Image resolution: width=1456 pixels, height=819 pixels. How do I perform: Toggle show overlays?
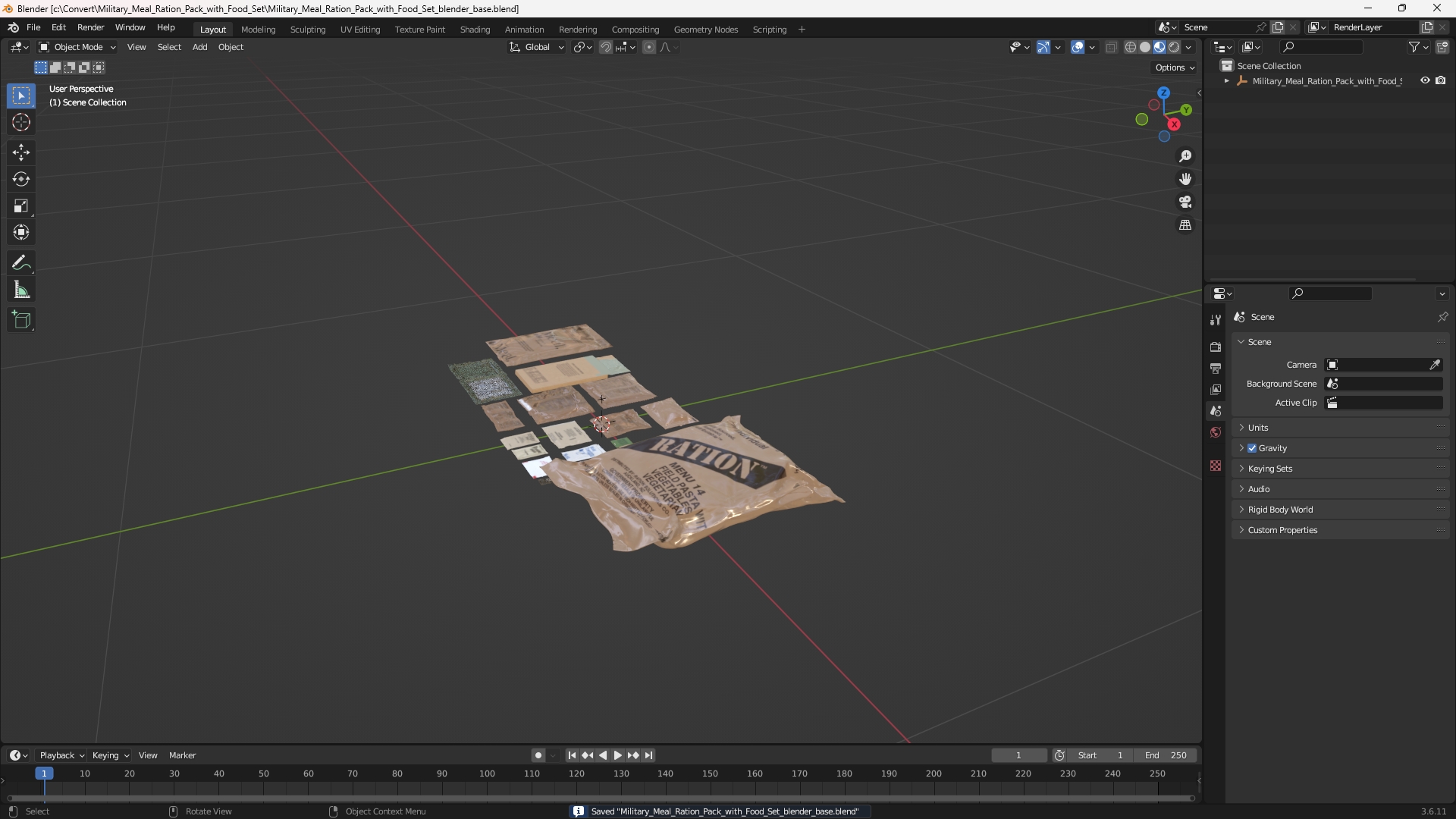[x=1078, y=47]
